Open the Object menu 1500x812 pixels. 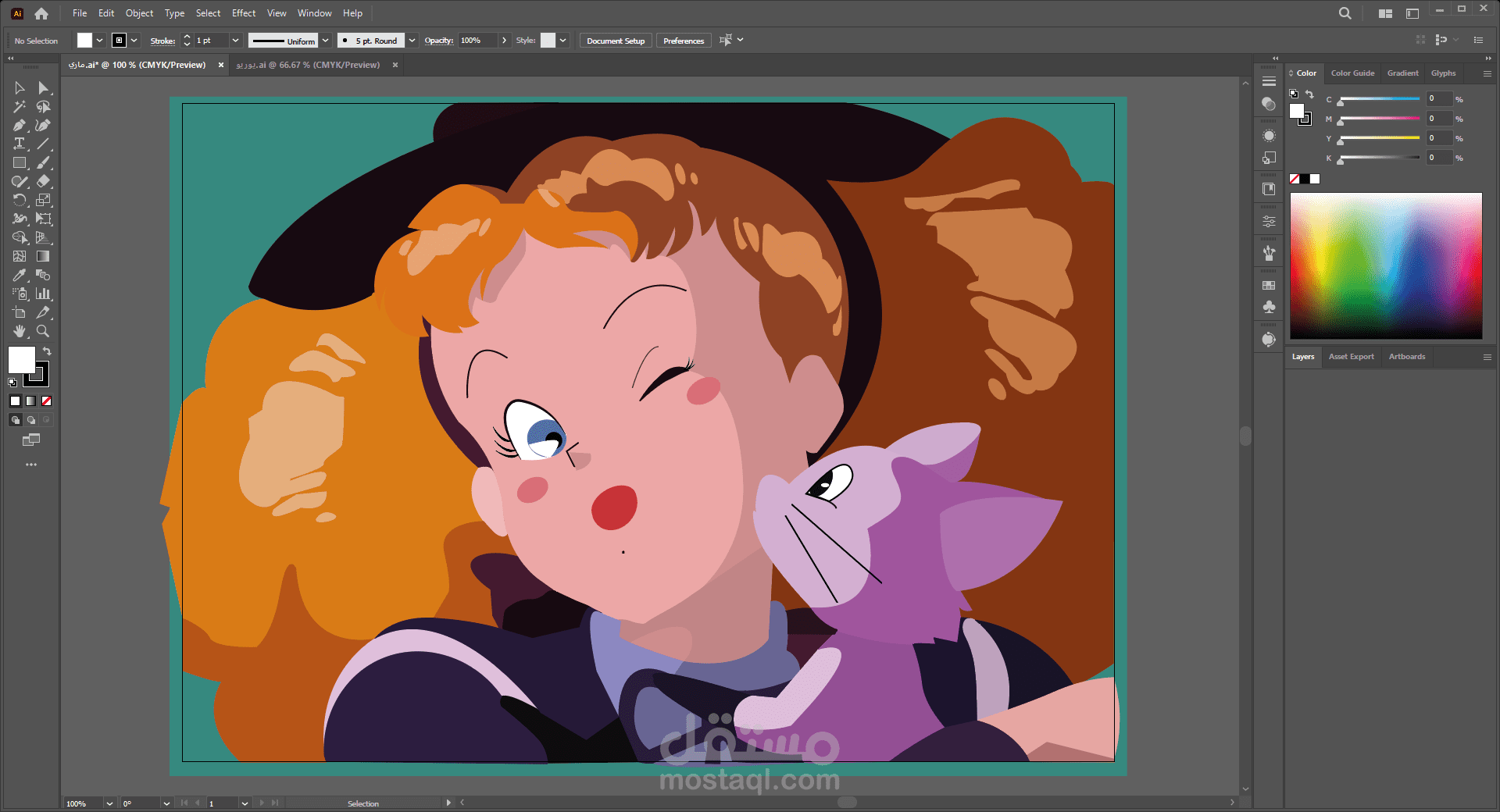click(x=140, y=13)
